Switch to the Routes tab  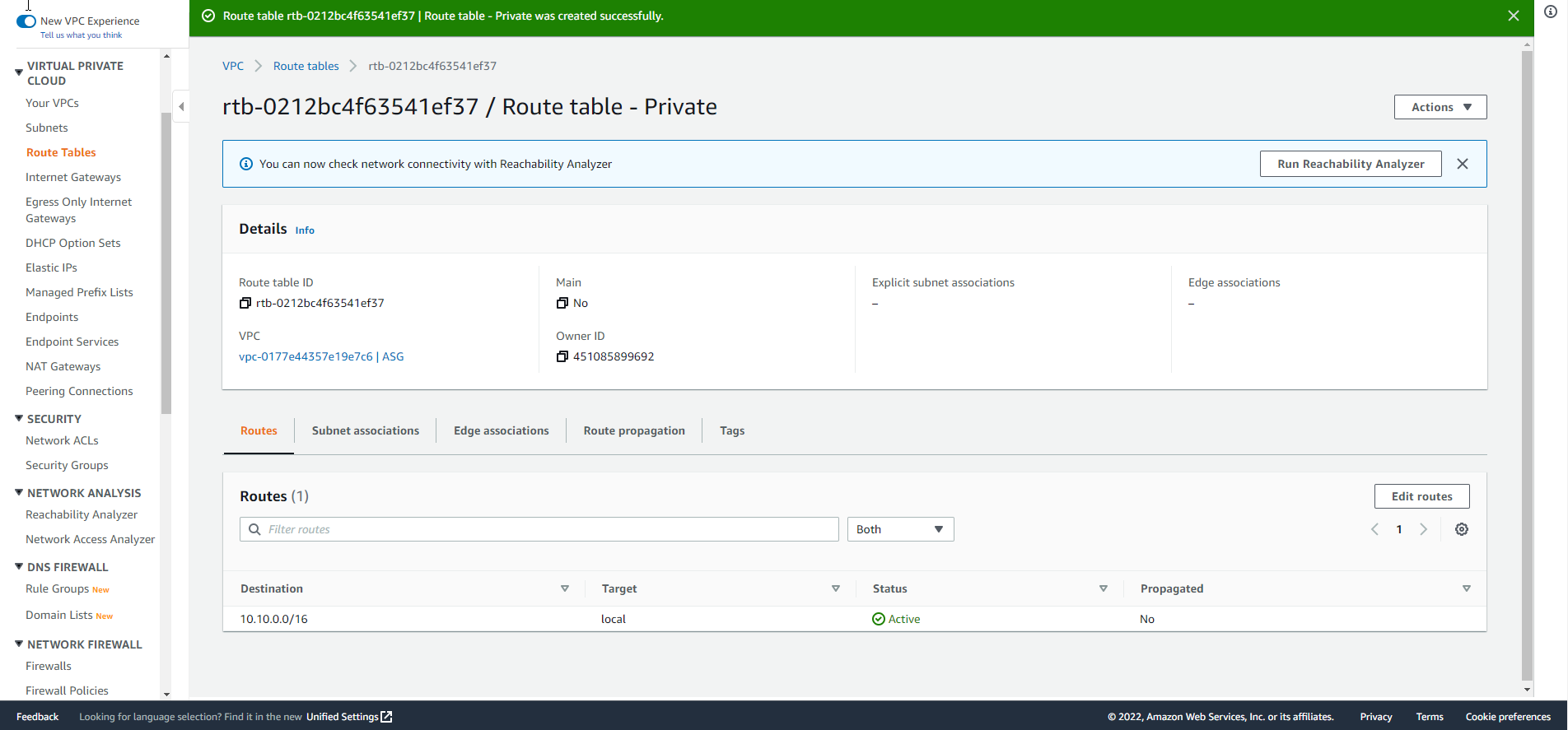(x=259, y=430)
